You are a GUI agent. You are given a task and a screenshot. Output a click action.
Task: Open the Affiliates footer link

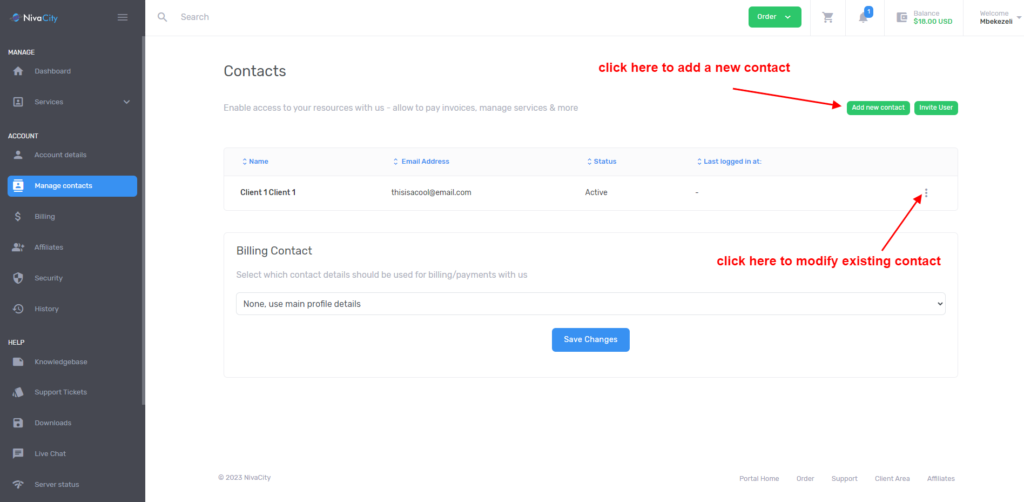(940, 479)
